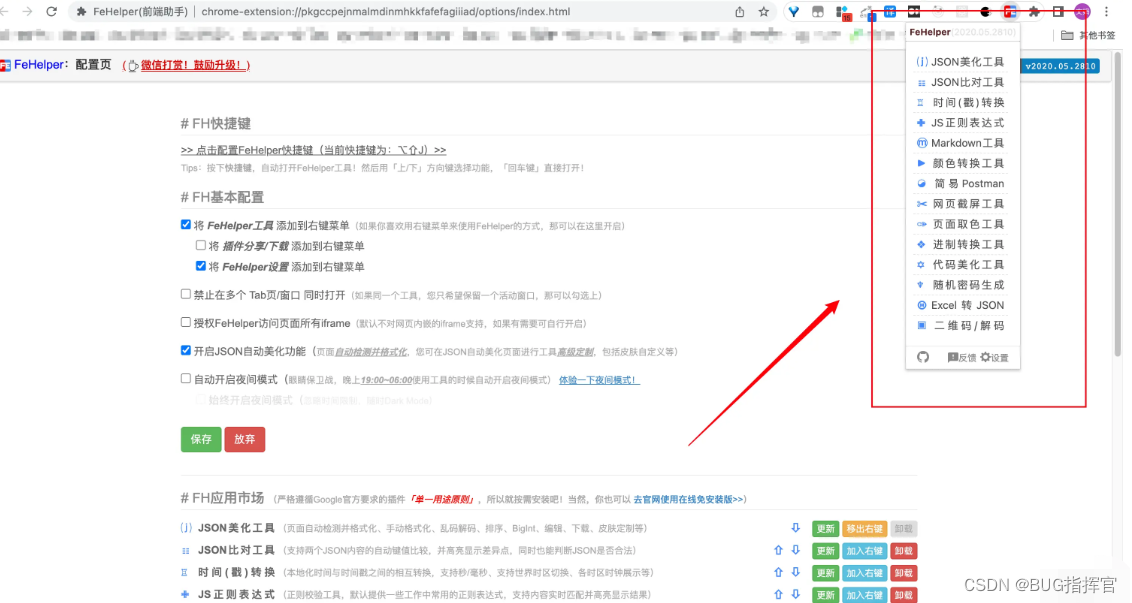
Task: Open the extension icon with red 15 badge
Action: (843, 12)
